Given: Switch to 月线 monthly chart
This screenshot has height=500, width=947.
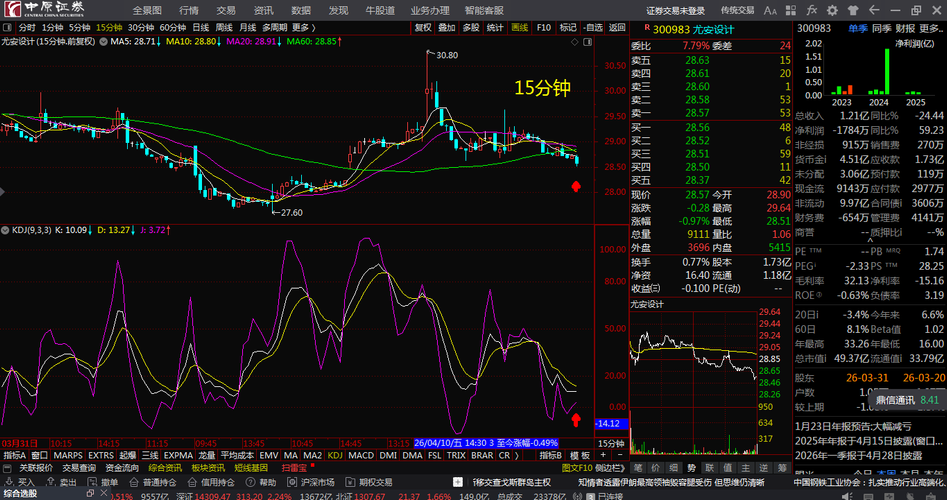Looking at the screenshot, I should [248, 27].
